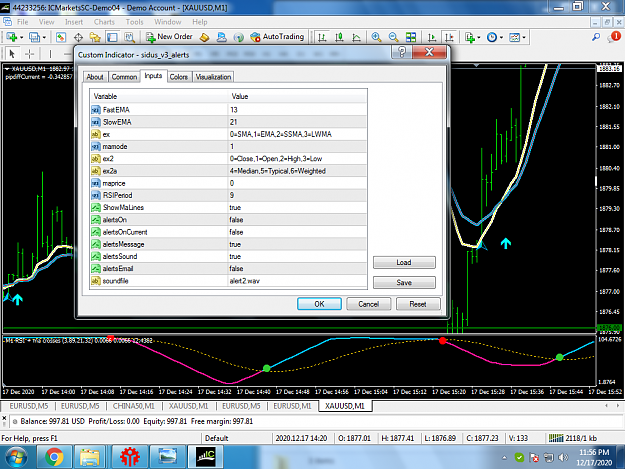Expand the Profiles dropdown arrow

tap(44, 37)
